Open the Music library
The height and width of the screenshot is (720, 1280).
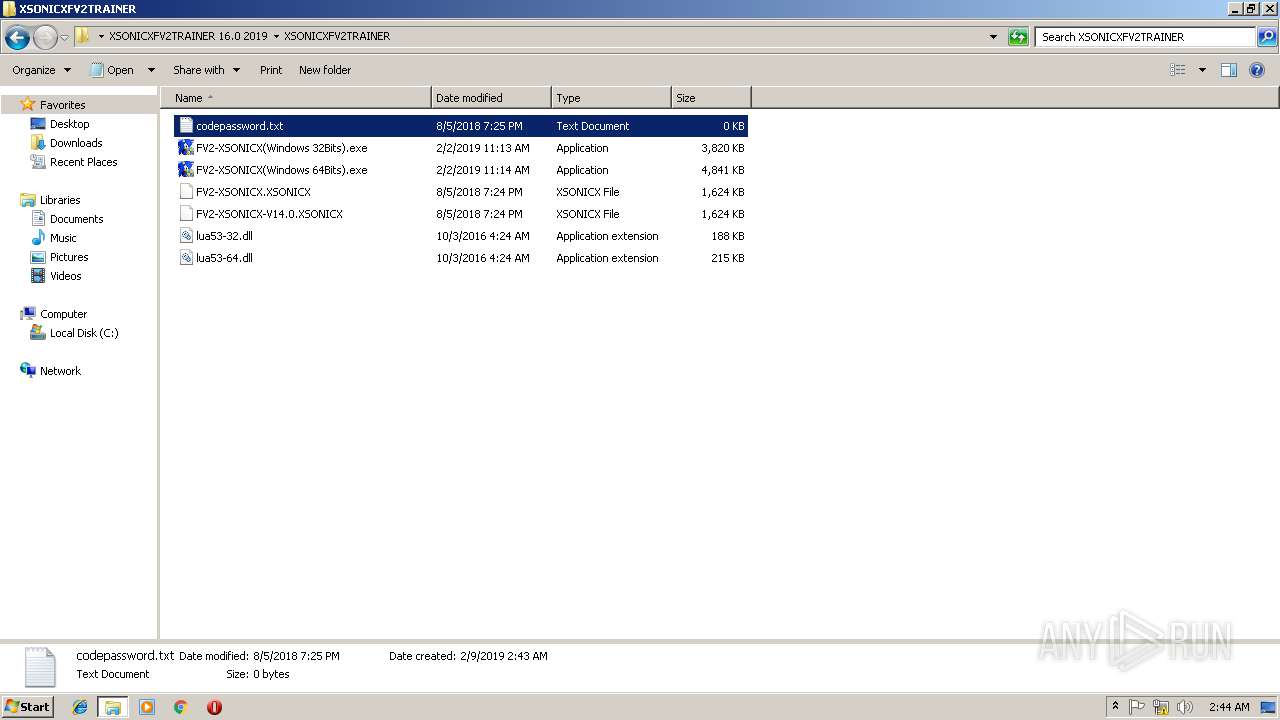63,238
